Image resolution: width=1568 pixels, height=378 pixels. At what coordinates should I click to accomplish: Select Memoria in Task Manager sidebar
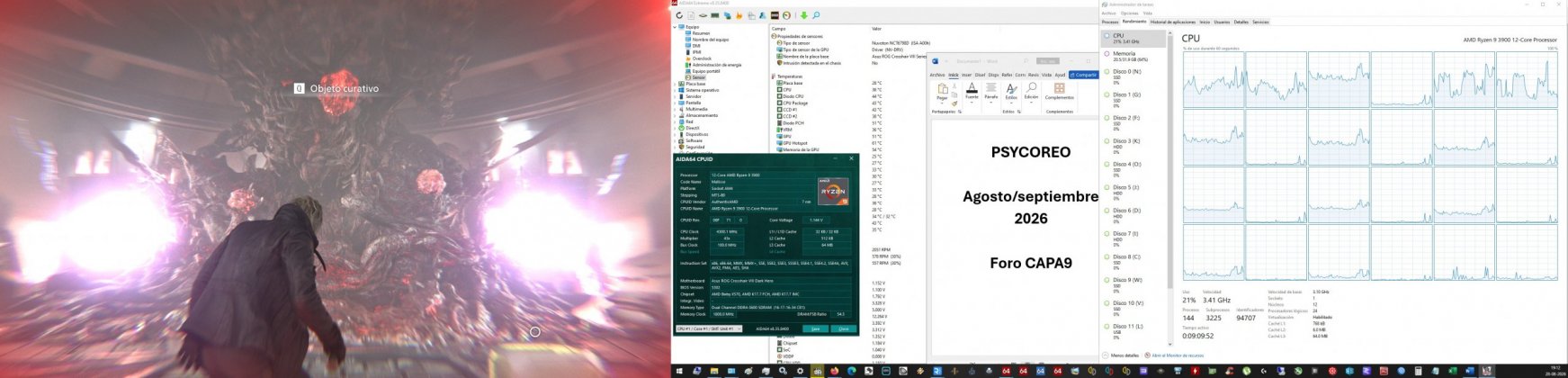[1134, 57]
